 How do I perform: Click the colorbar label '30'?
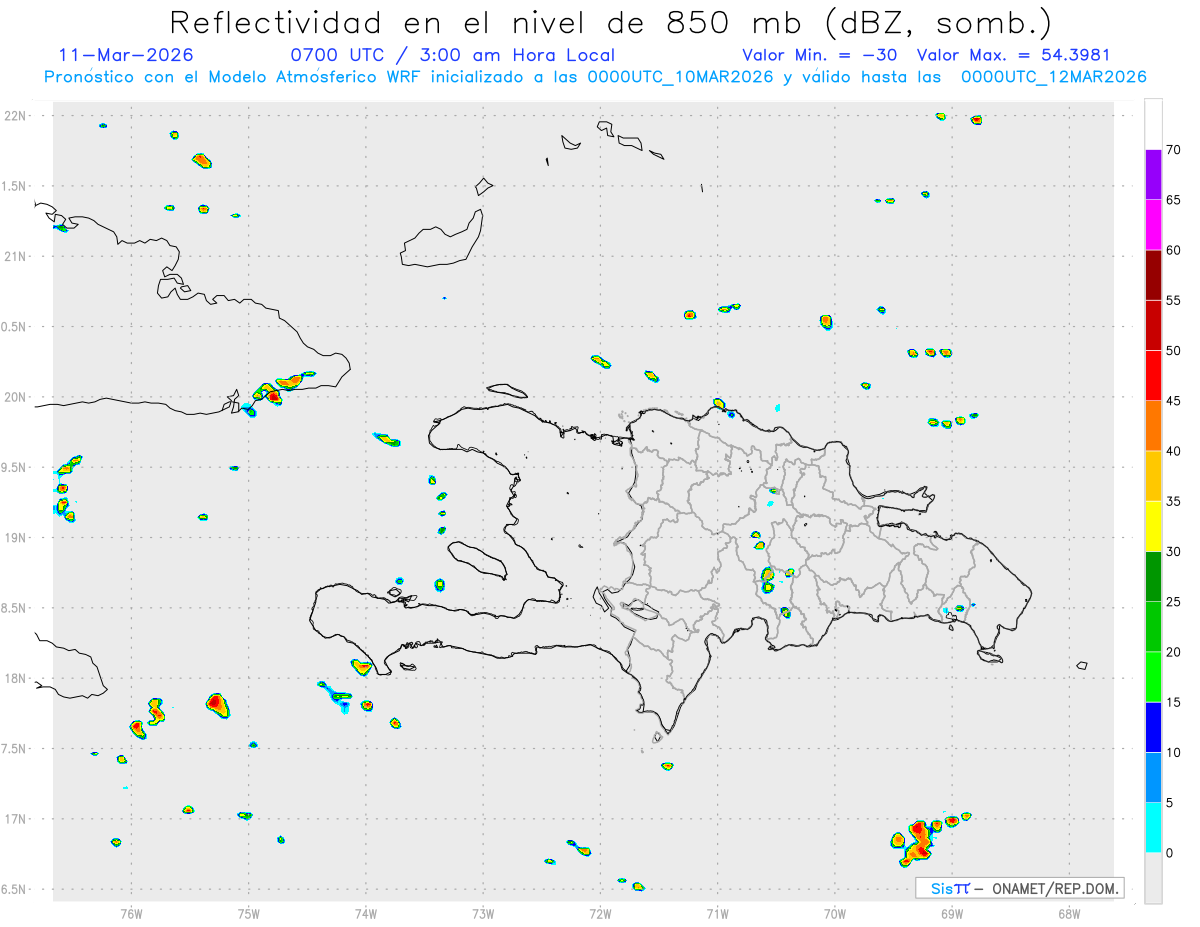[1174, 551]
